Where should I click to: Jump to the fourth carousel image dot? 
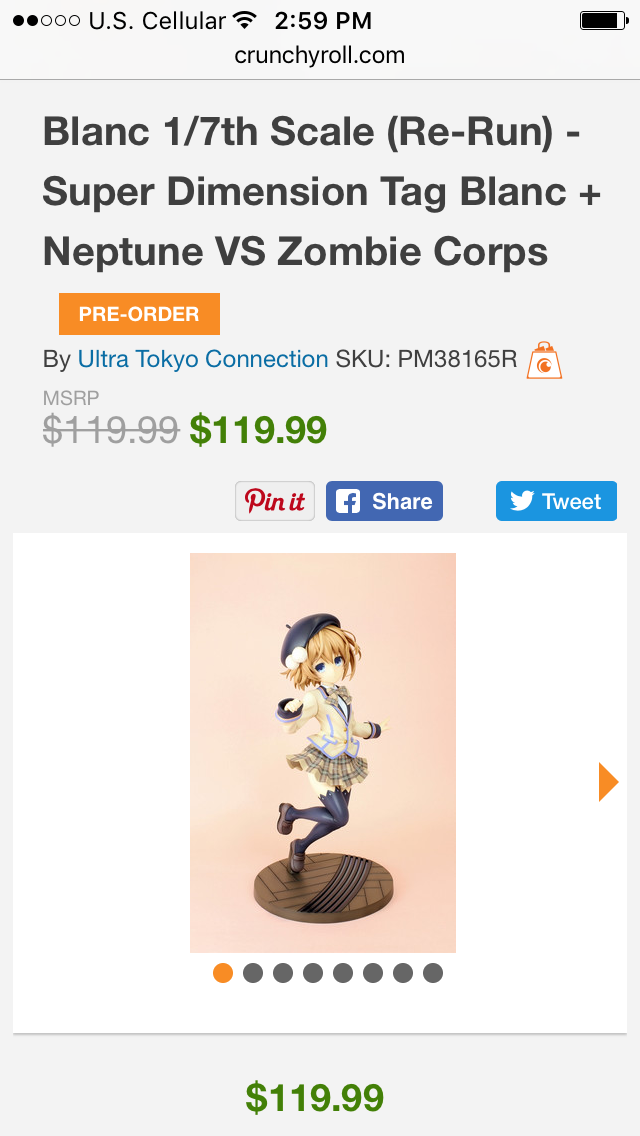(x=313, y=973)
